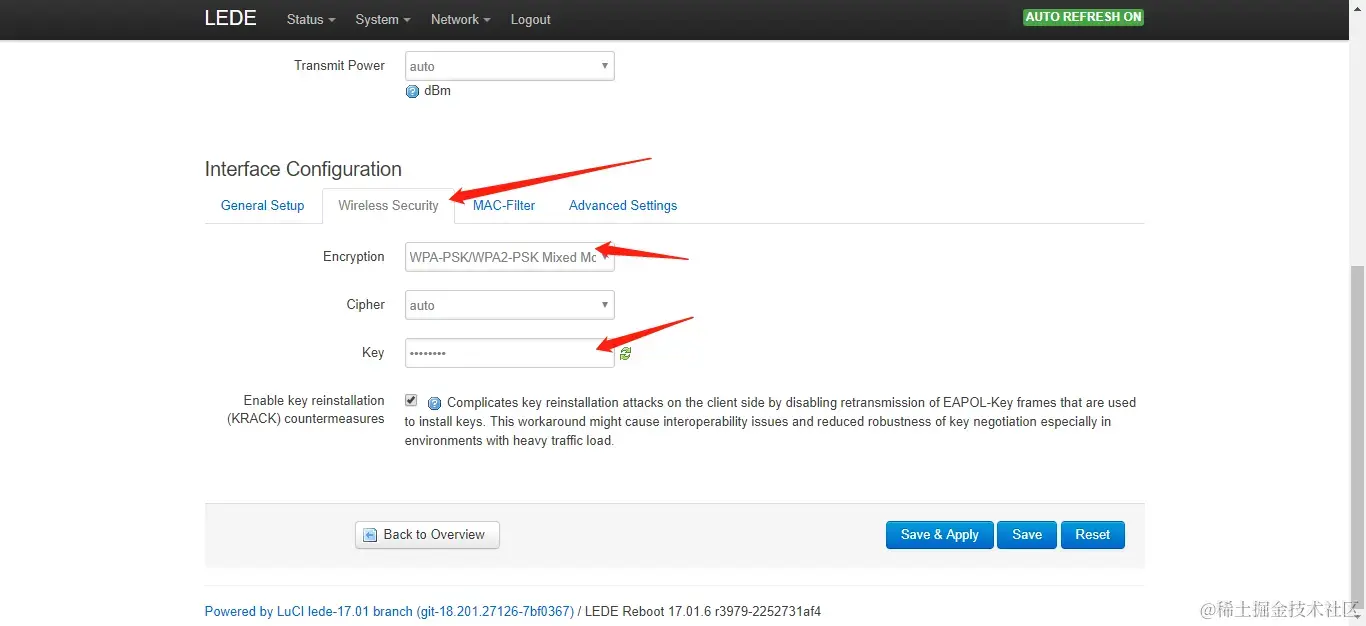1366x626 pixels.
Task: Toggle the AUTO REFRESH ON indicator
Action: click(x=1083, y=17)
